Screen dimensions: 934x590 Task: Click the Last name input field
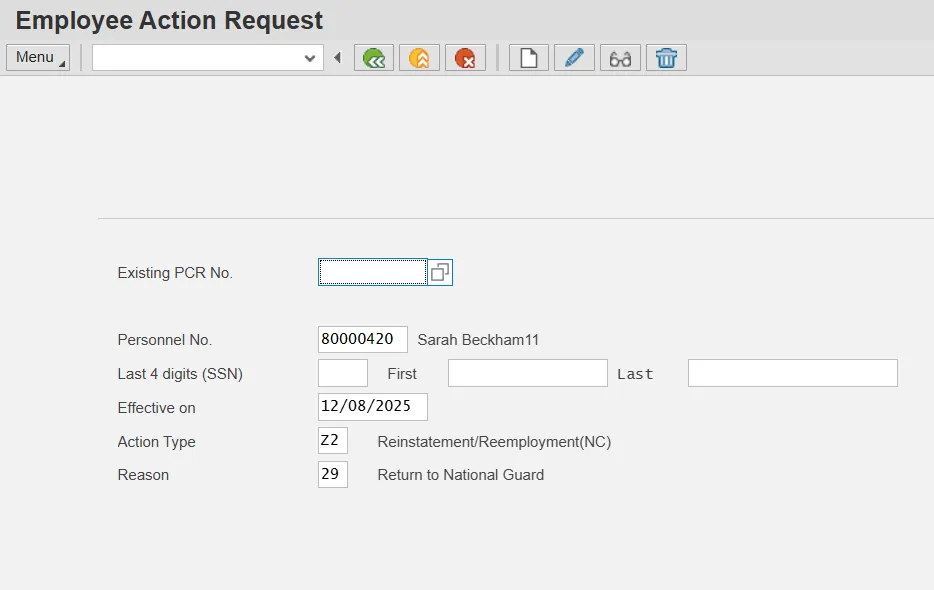792,374
